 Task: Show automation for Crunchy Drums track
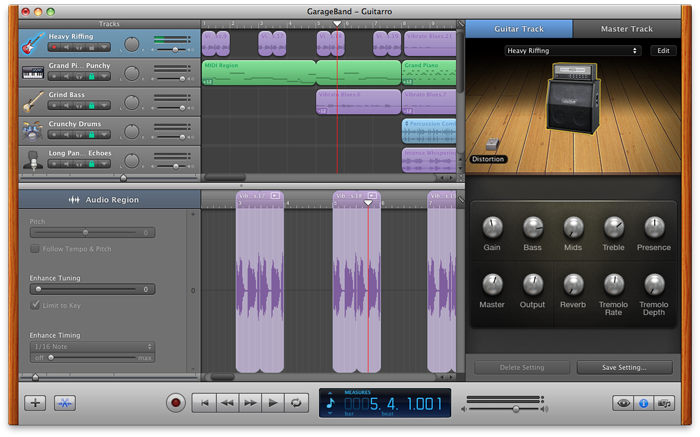click(x=104, y=135)
